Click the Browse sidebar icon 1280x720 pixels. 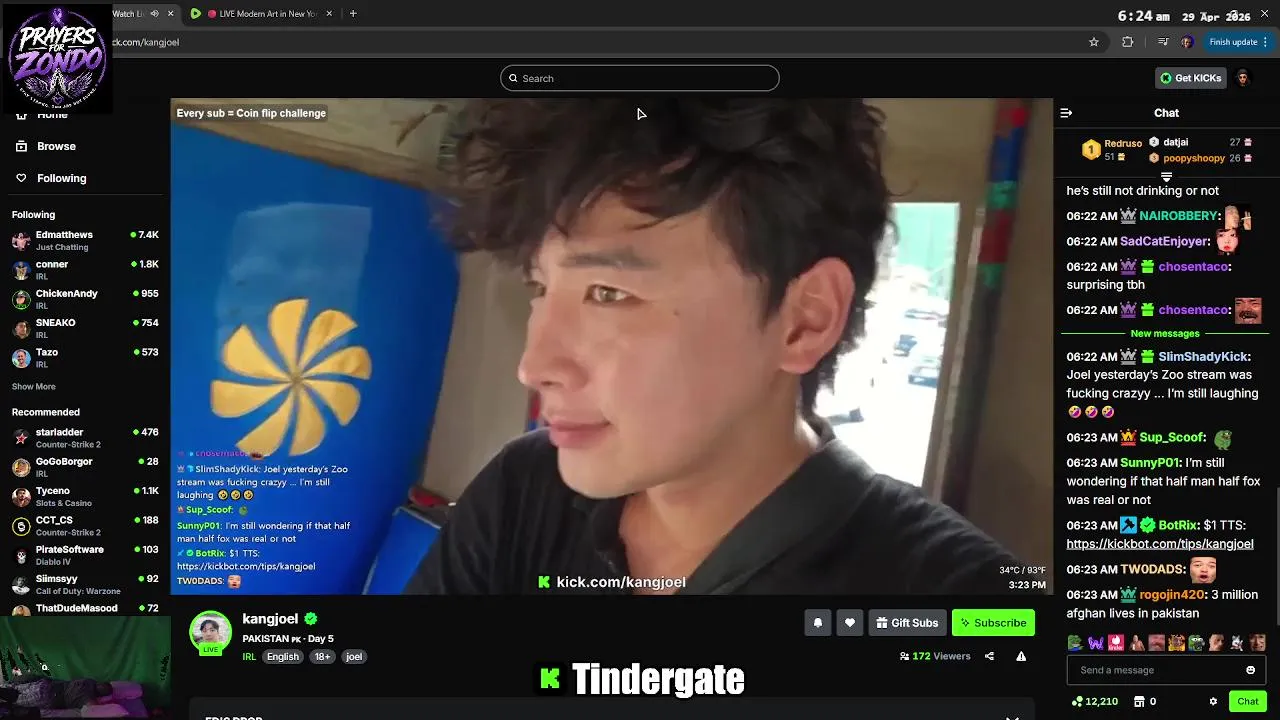21,146
